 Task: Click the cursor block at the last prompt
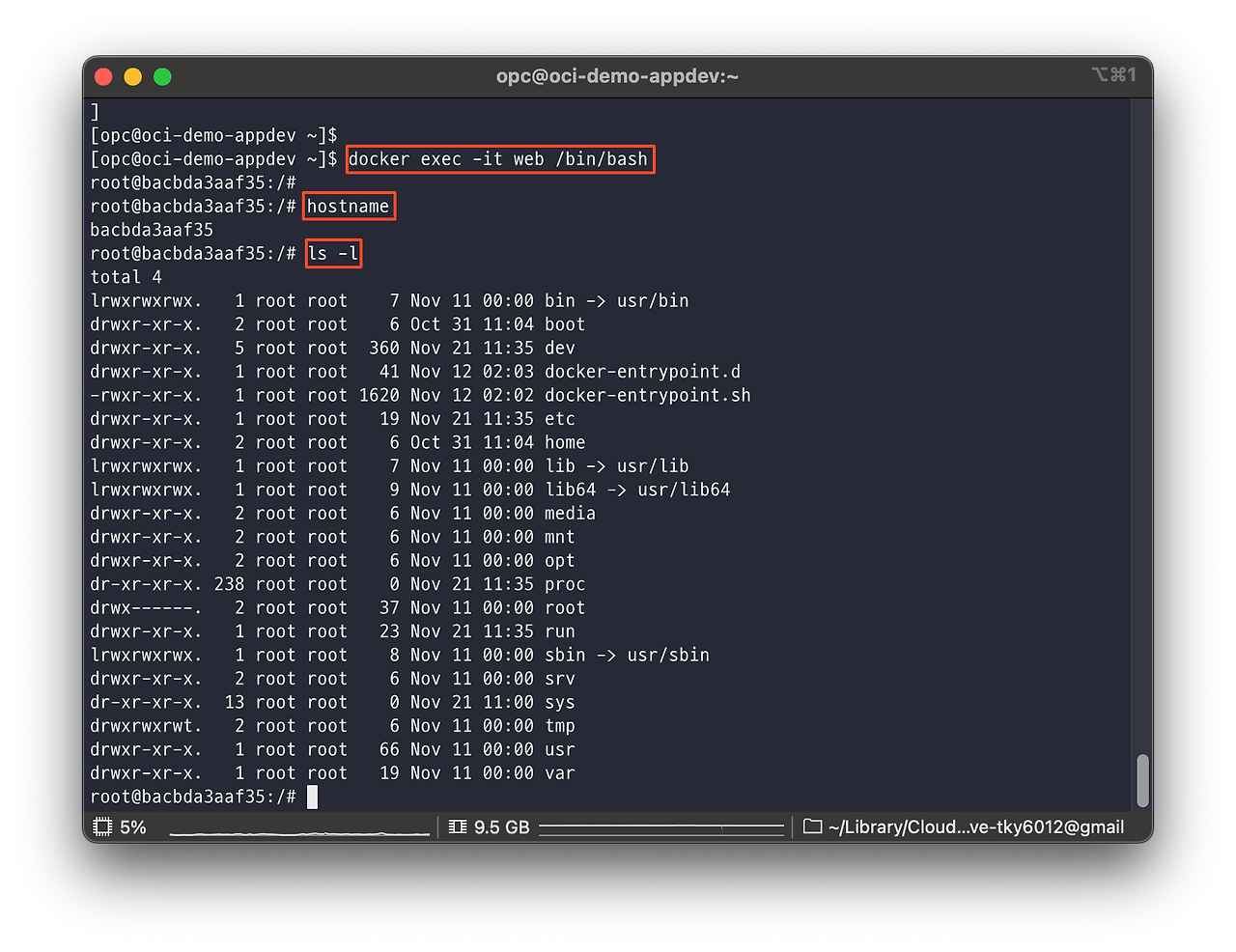coord(312,797)
